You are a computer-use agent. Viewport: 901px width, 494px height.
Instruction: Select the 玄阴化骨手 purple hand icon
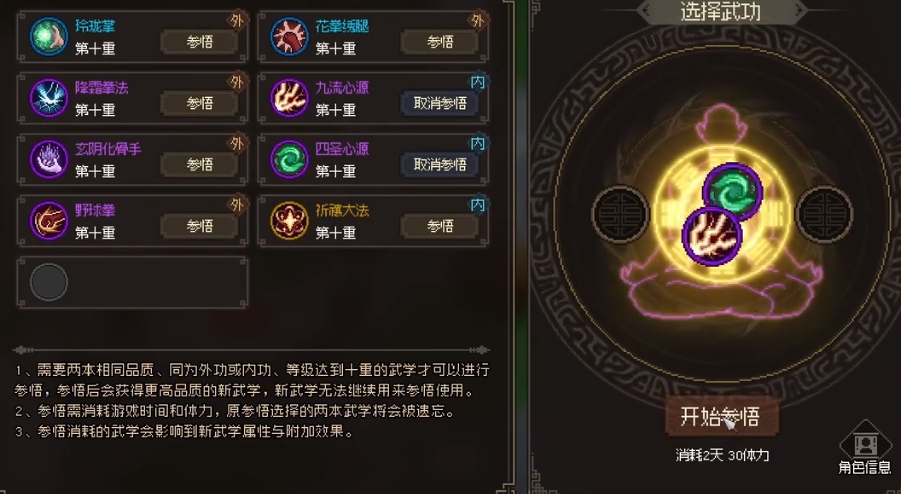click(x=49, y=159)
